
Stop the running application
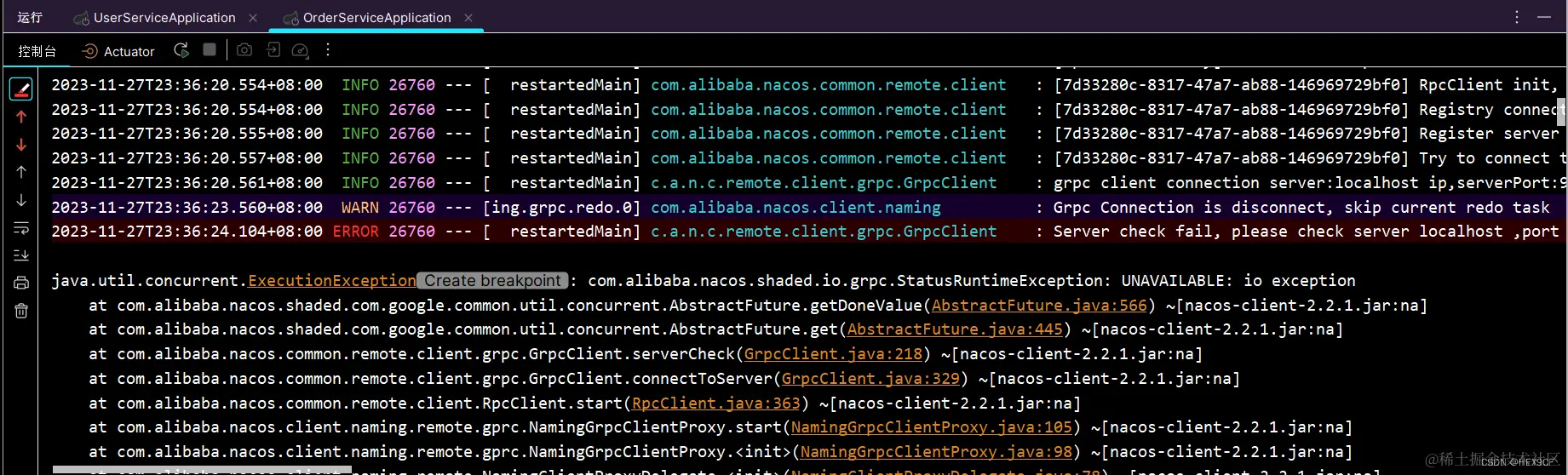210,49
